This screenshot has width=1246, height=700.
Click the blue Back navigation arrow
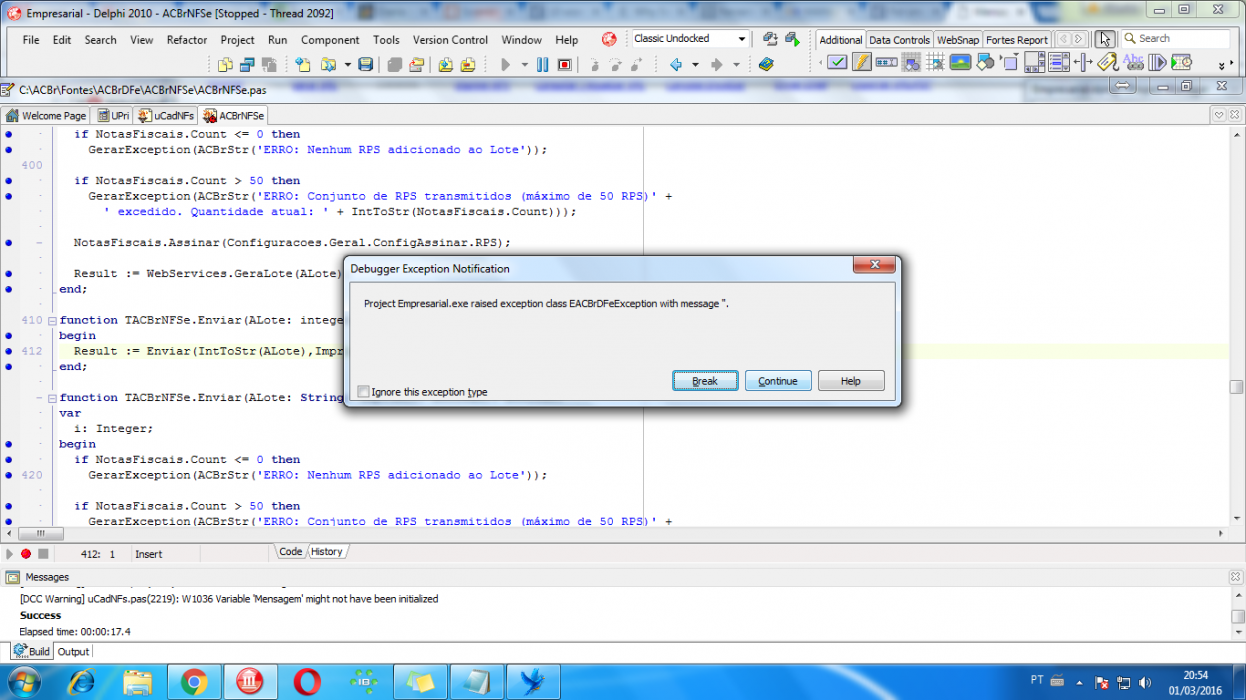tap(676, 64)
